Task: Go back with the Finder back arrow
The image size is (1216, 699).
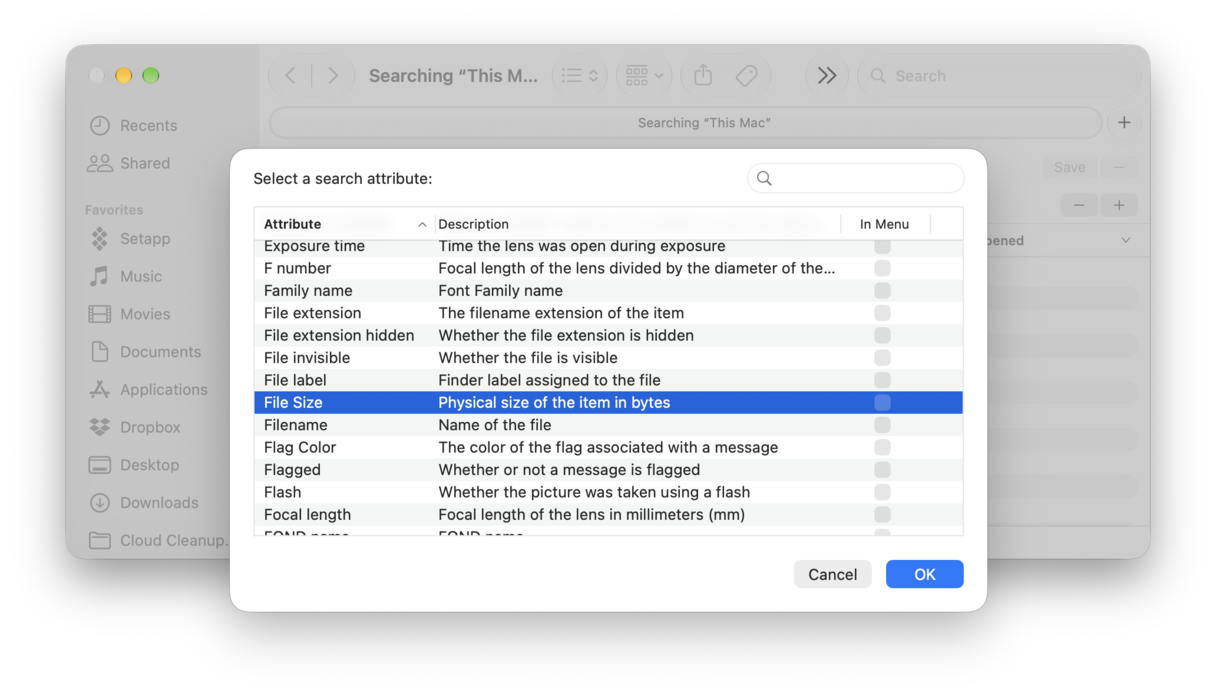Action: [x=290, y=76]
